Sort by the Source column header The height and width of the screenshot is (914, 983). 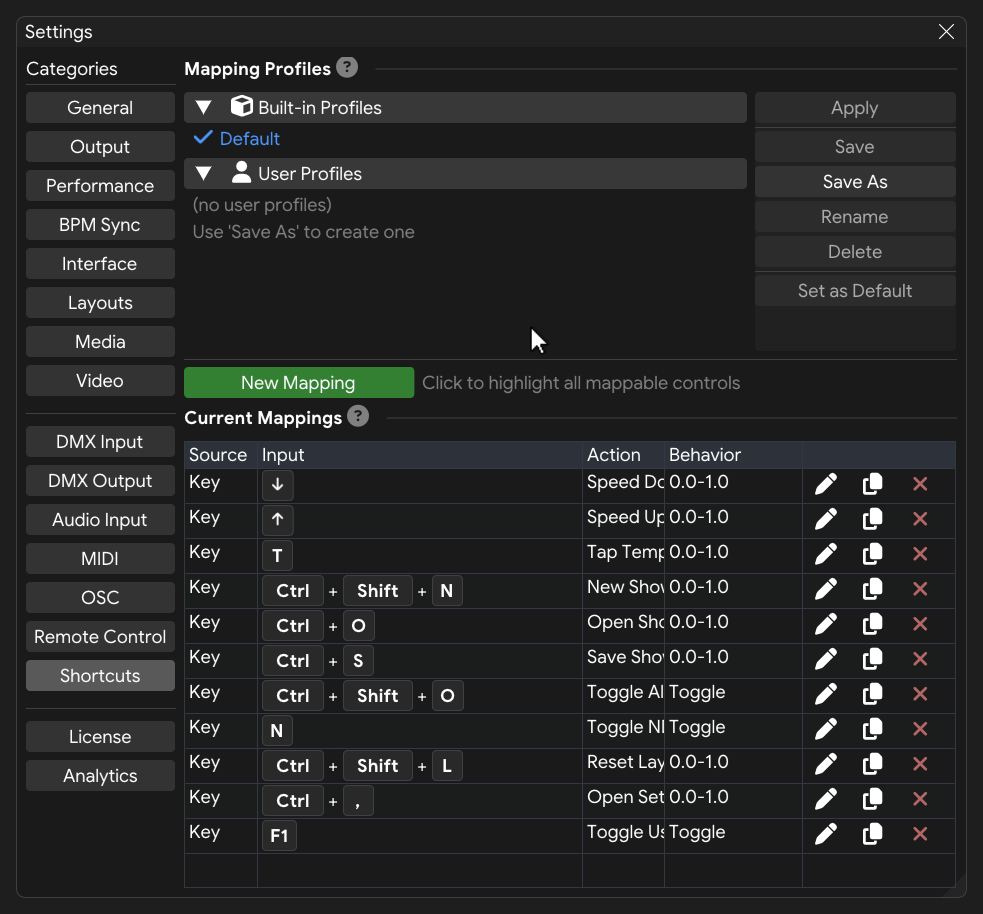coord(221,455)
